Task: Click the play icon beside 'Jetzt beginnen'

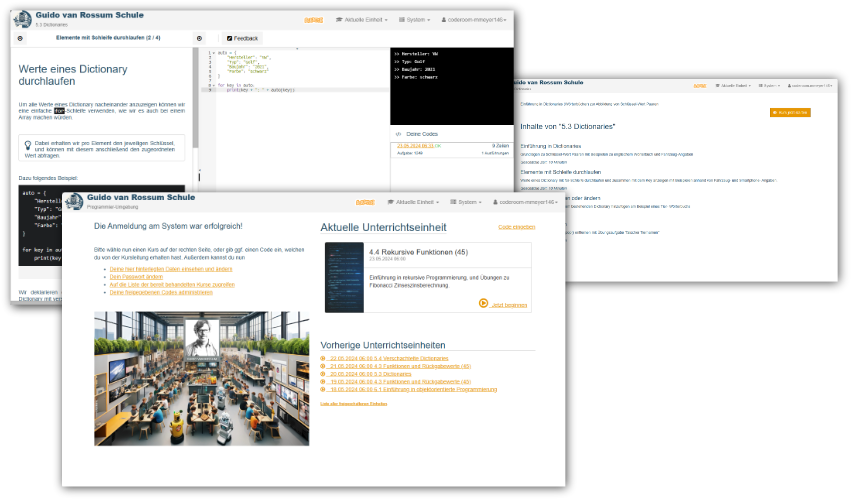Action: [x=484, y=303]
